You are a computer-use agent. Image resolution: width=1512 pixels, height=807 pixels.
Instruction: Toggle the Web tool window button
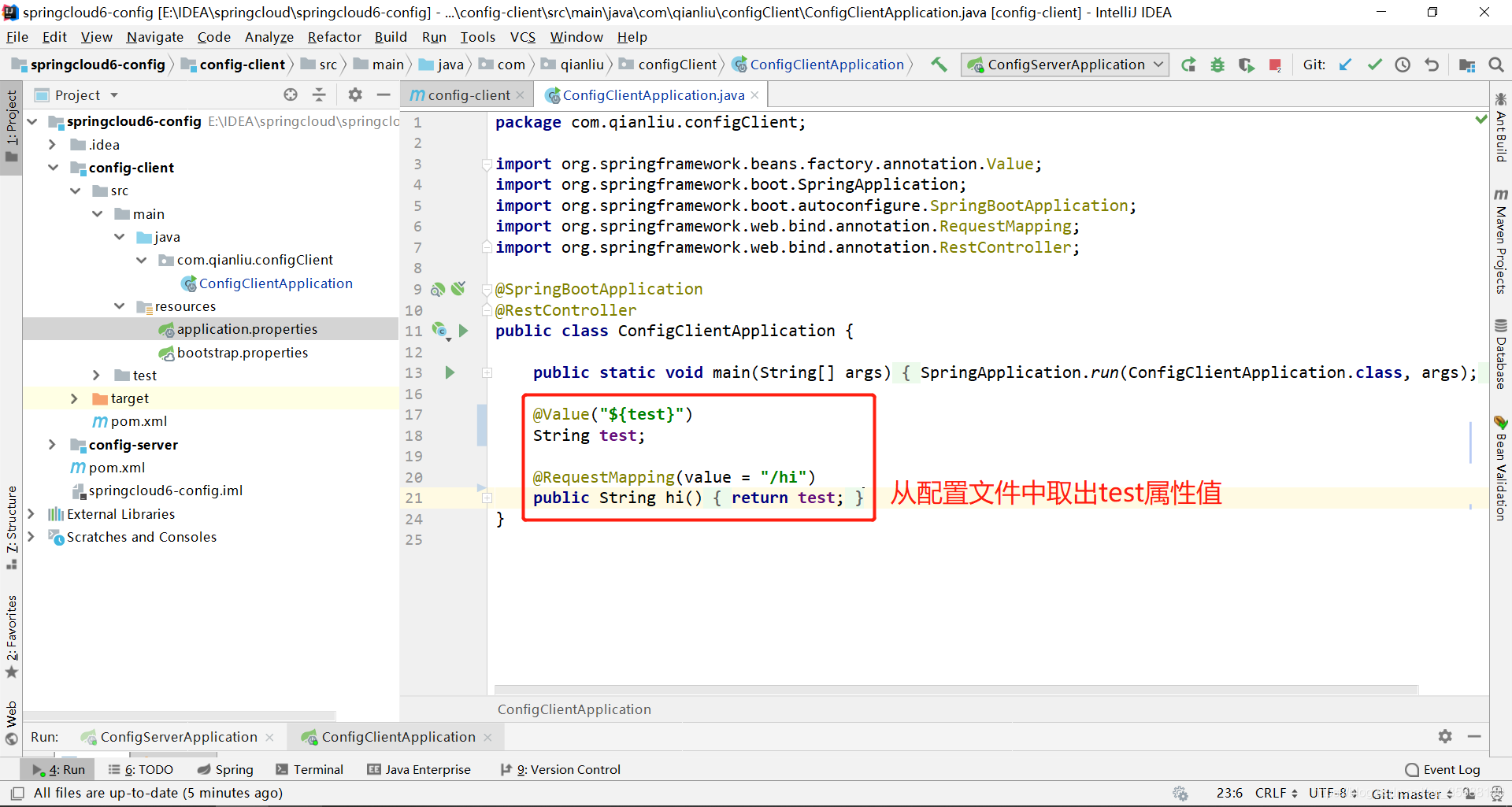[11, 723]
